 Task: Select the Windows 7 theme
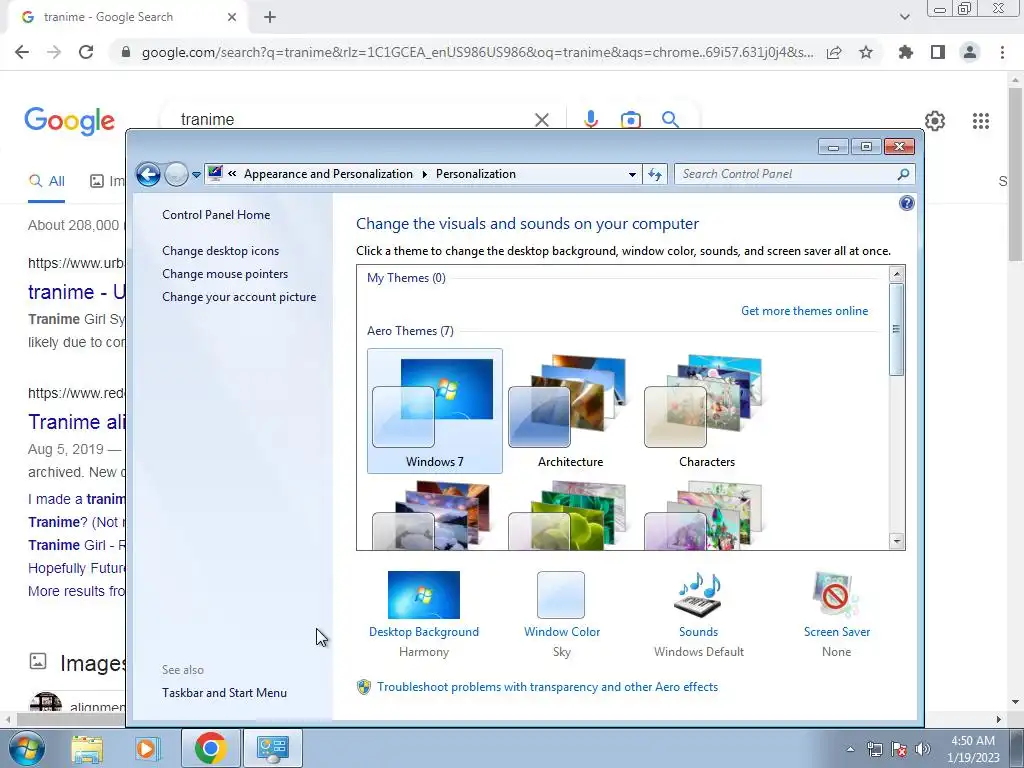tap(434, 411)
